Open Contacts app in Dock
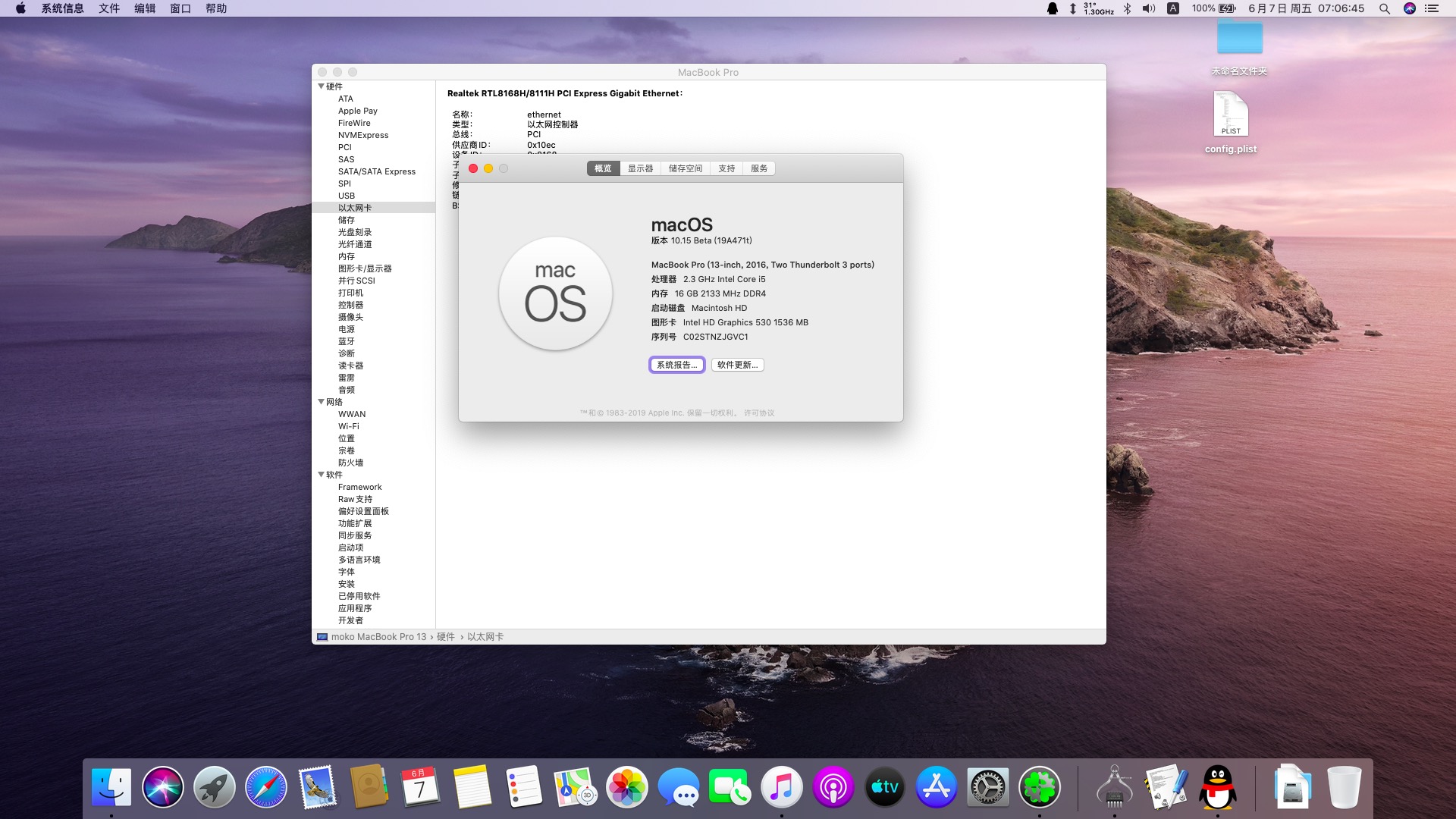 click(x=369, y=787)
